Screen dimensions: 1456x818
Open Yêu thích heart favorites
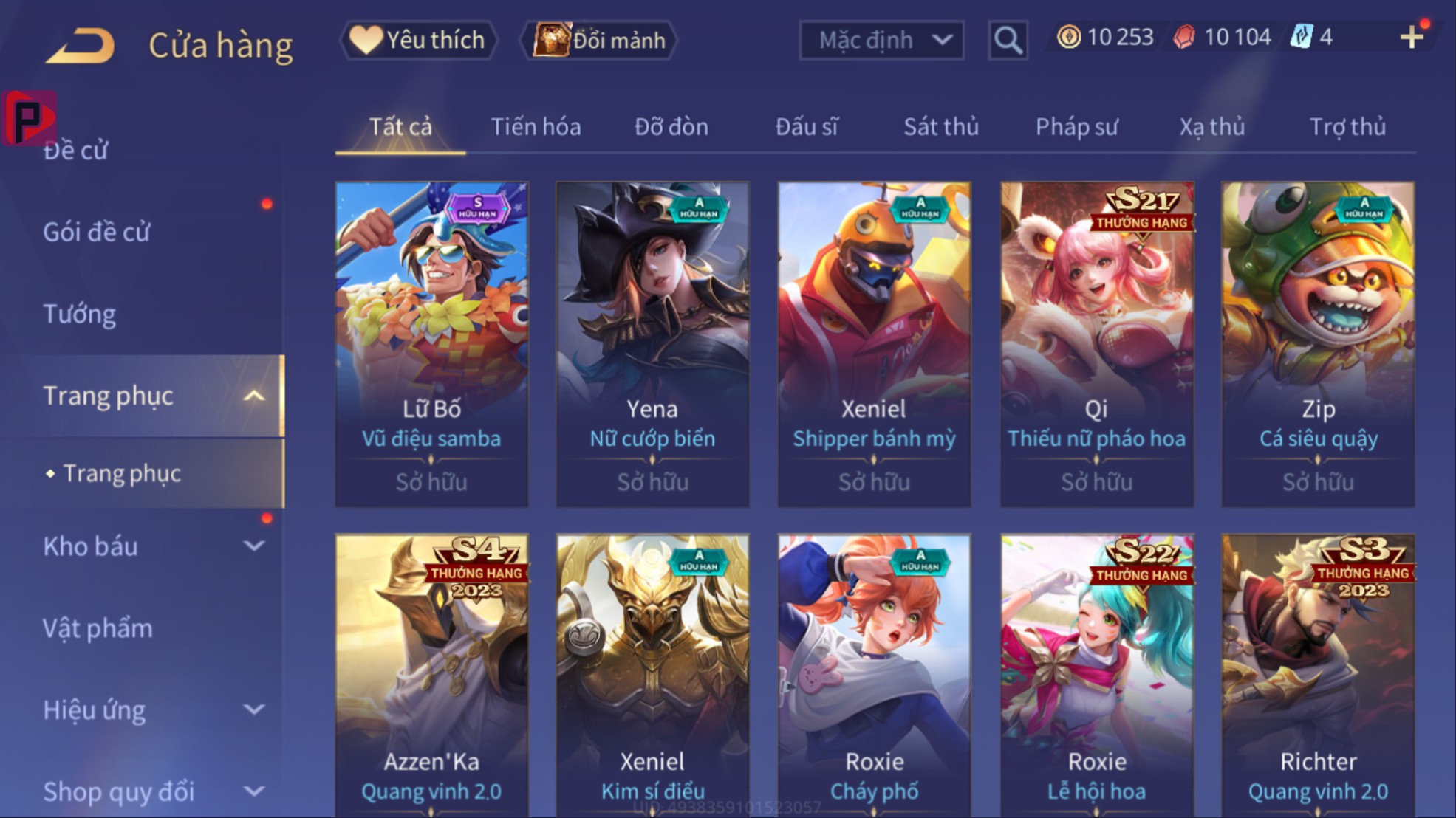417,40
